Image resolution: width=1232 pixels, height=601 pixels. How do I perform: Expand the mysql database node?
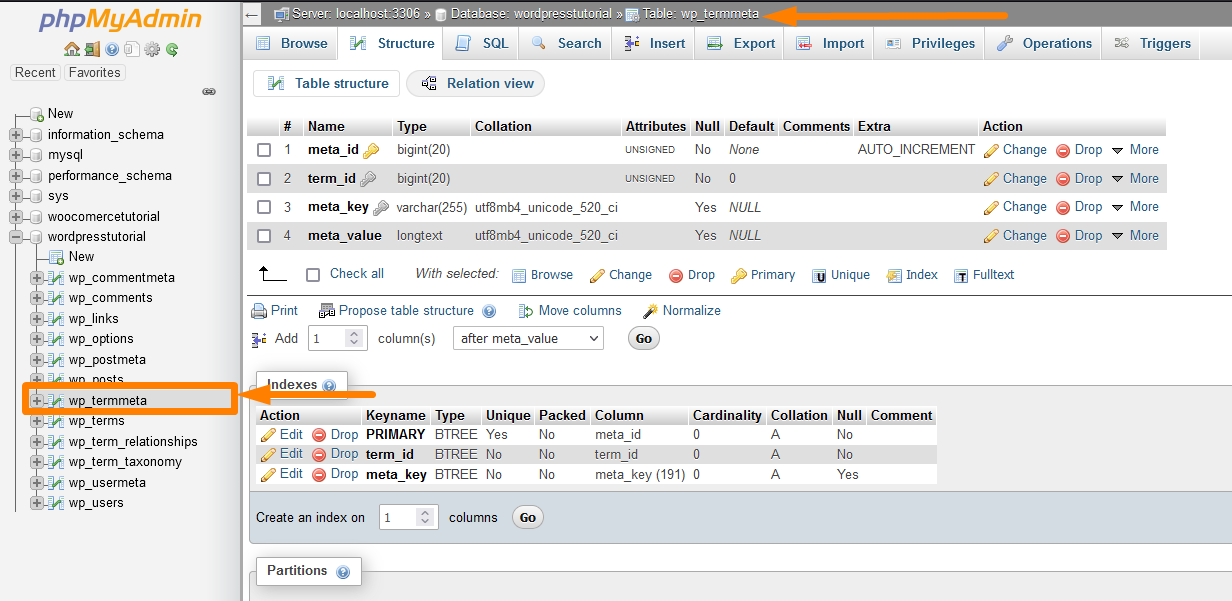(x=16, y=155)
